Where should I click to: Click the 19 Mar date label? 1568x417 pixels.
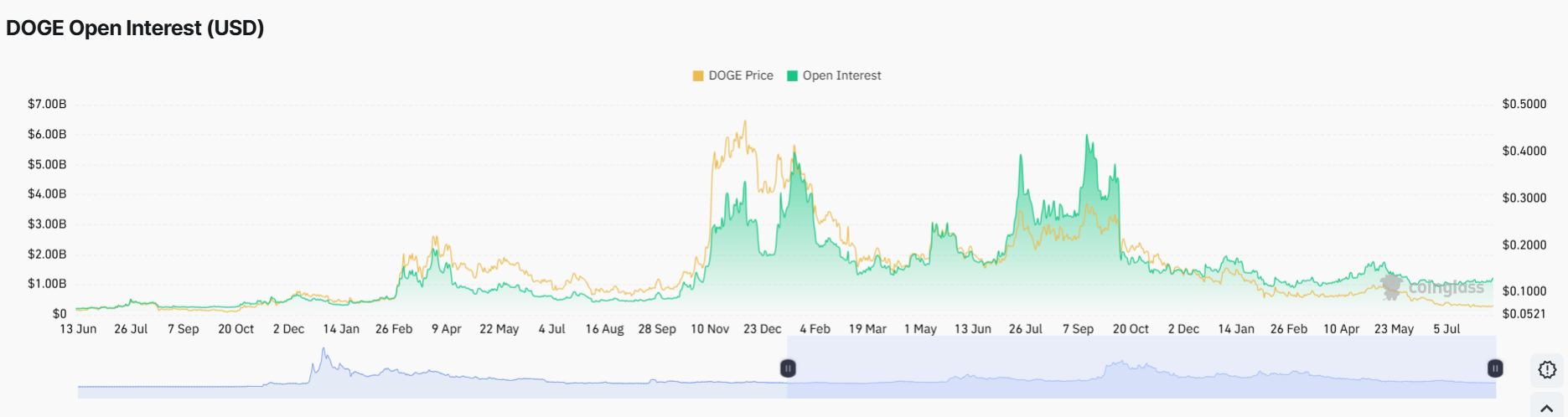[867, 329]
